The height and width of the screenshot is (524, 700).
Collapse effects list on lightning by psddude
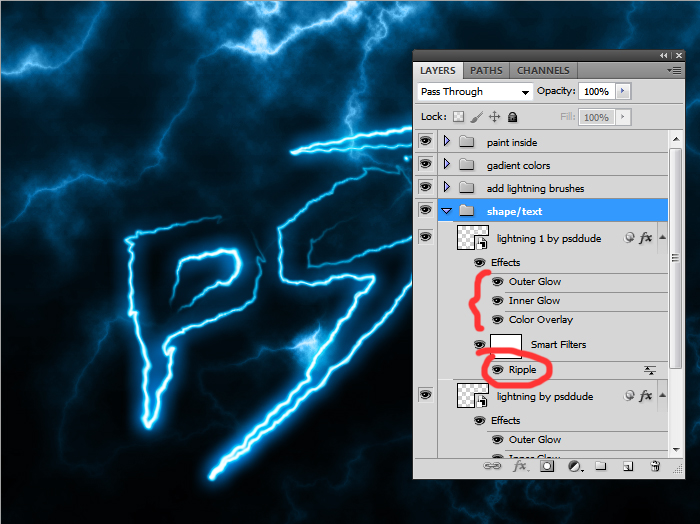coord(662,395)
